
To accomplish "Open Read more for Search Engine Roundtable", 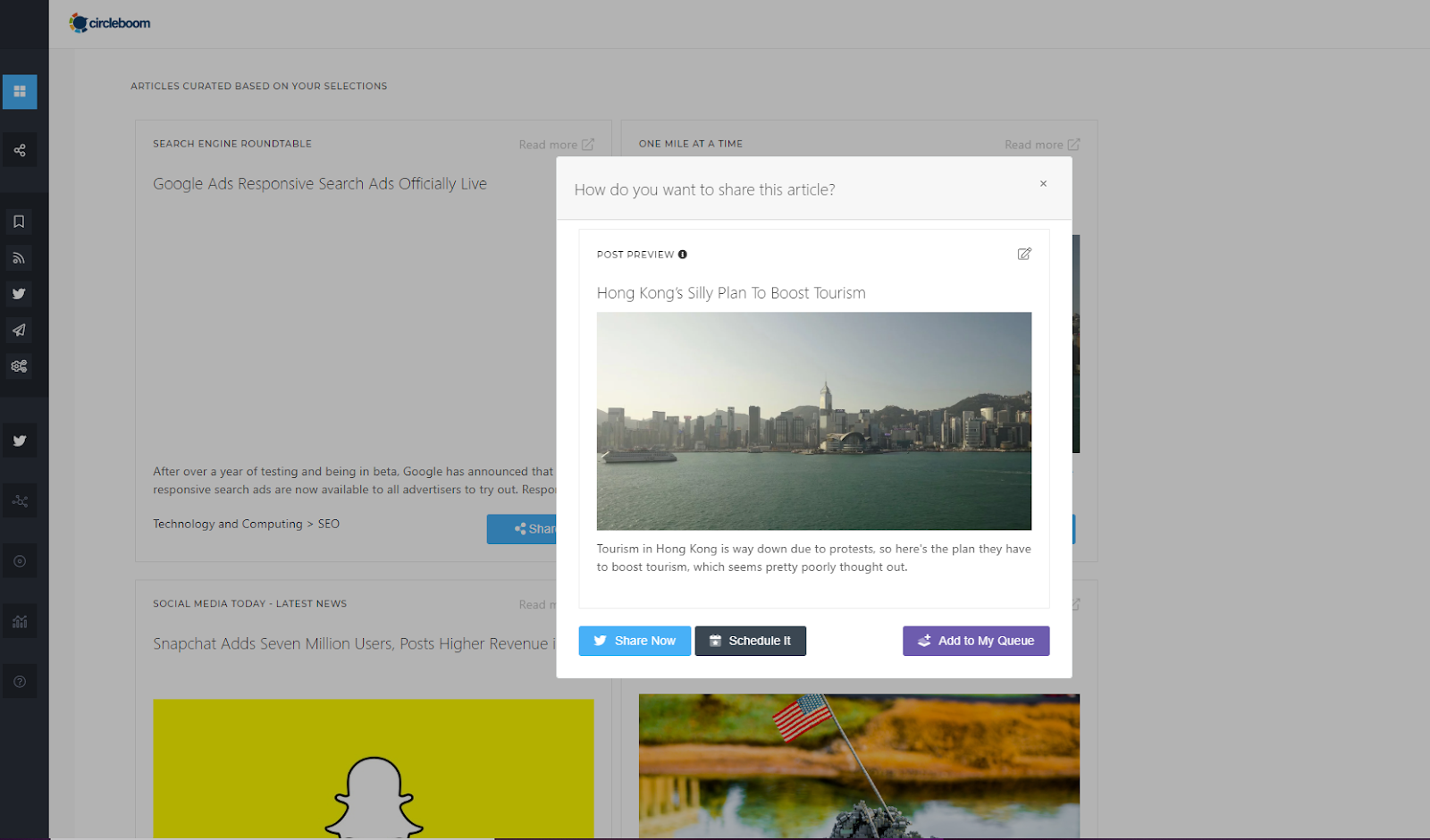I will 556,145.
